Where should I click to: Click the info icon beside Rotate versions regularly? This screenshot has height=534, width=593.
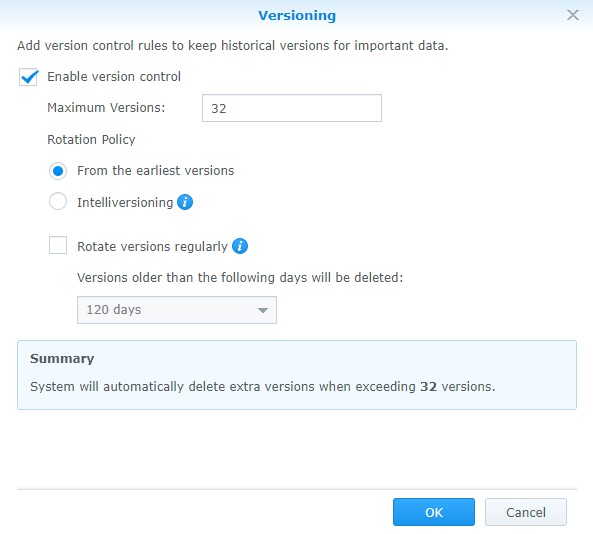pos(240,246)
